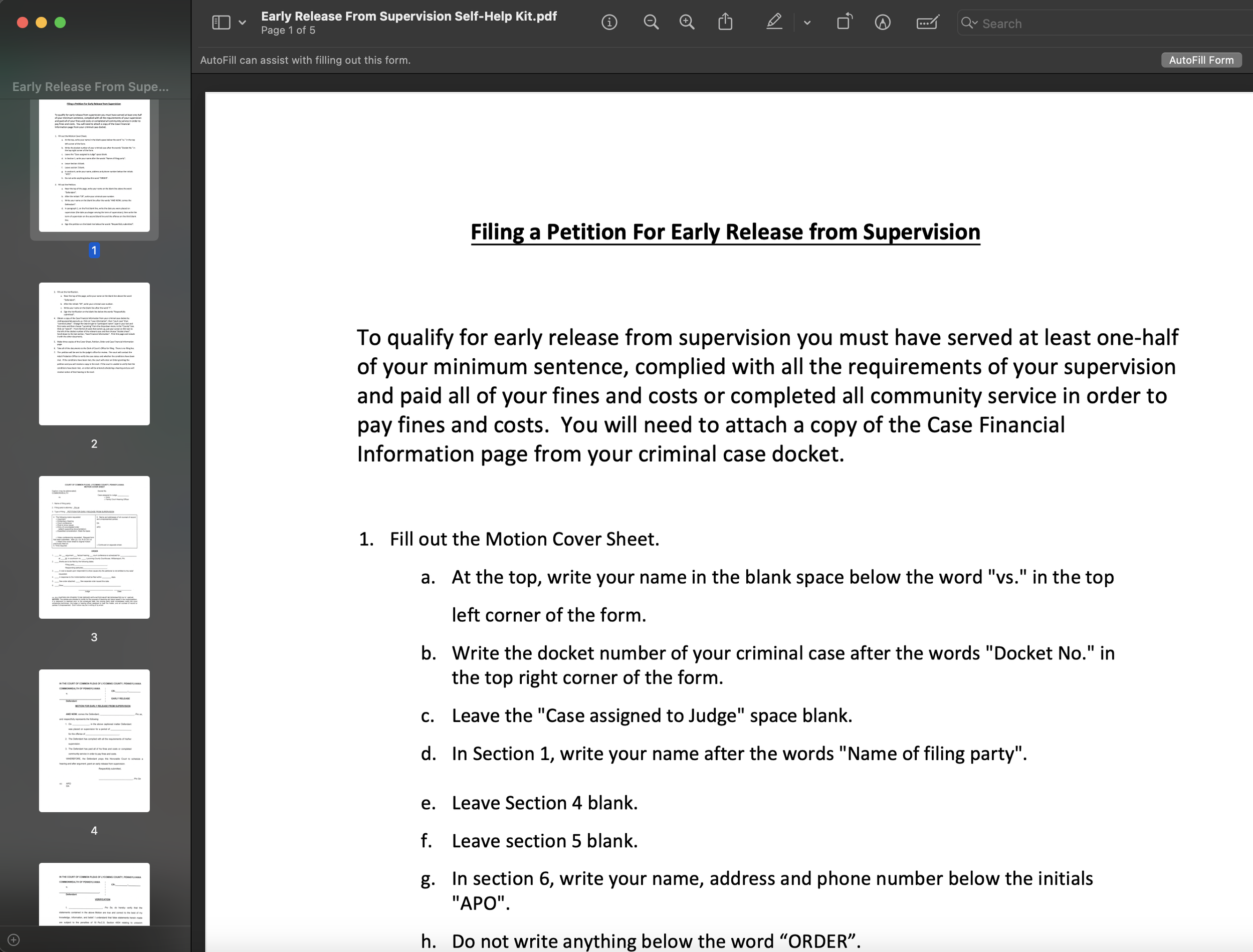This screenshot has width=1253, height=952.
Task: Open search options magnifier dropdown
Action: pyautogui.click(x=968, y=23)
